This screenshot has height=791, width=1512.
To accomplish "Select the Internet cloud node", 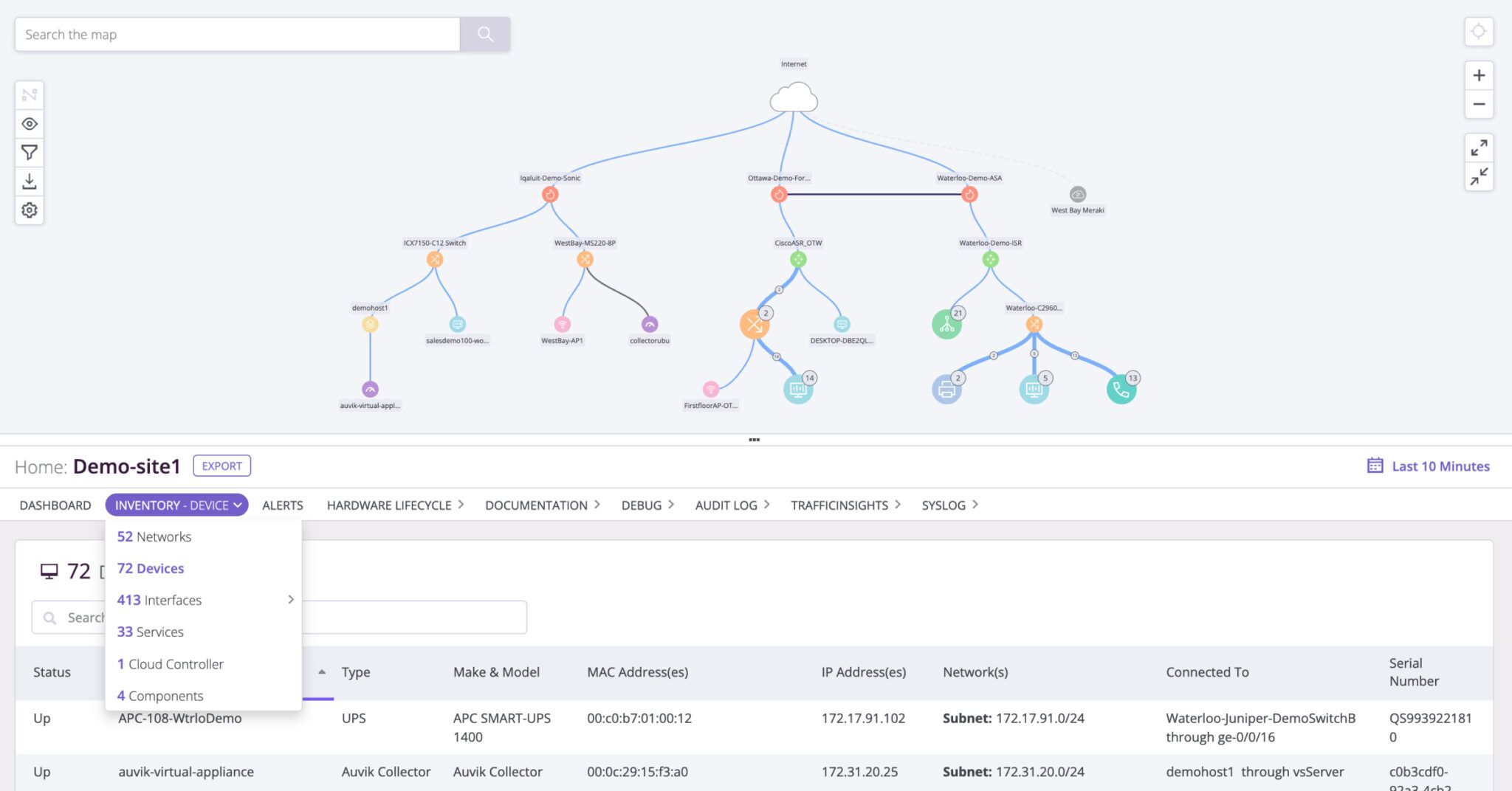I will tap(793, 97).
